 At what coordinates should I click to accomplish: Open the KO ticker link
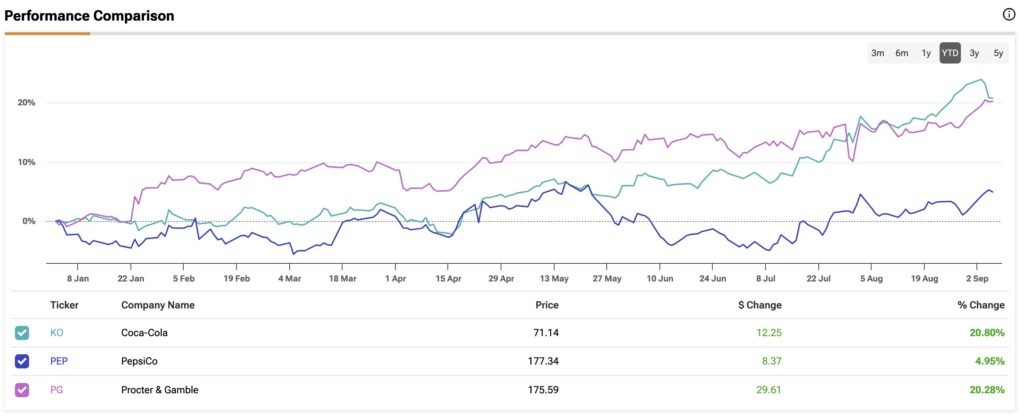pyautogui.click(x=56, y=333)
